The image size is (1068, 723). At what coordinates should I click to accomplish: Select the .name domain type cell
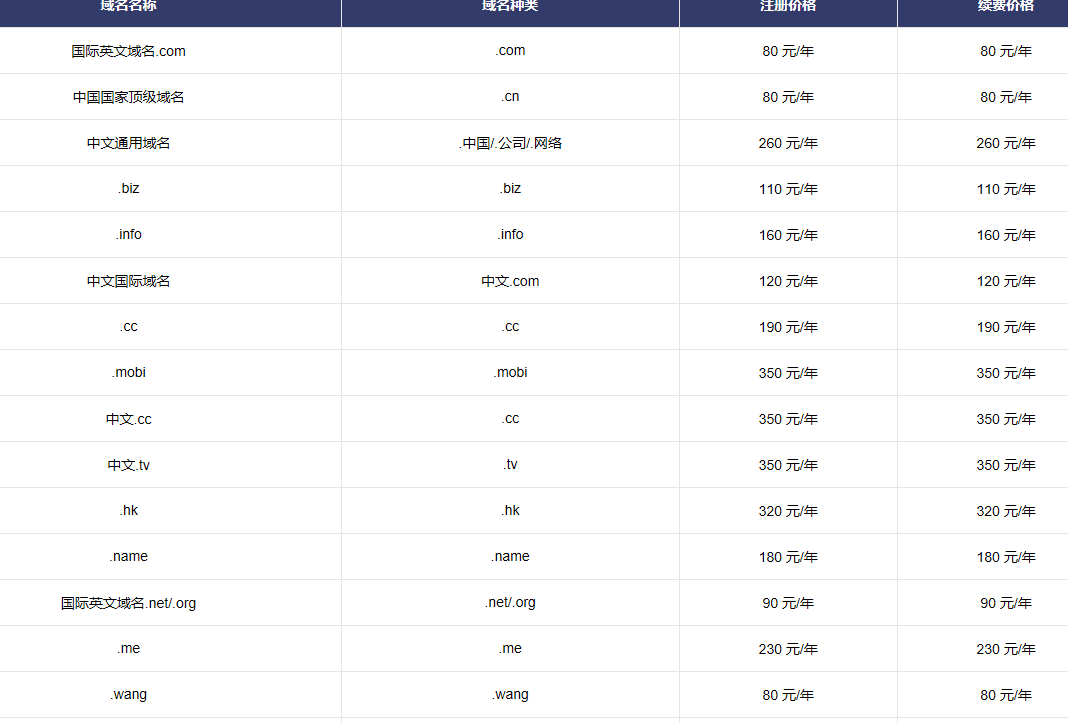click(x=510, y=557)
